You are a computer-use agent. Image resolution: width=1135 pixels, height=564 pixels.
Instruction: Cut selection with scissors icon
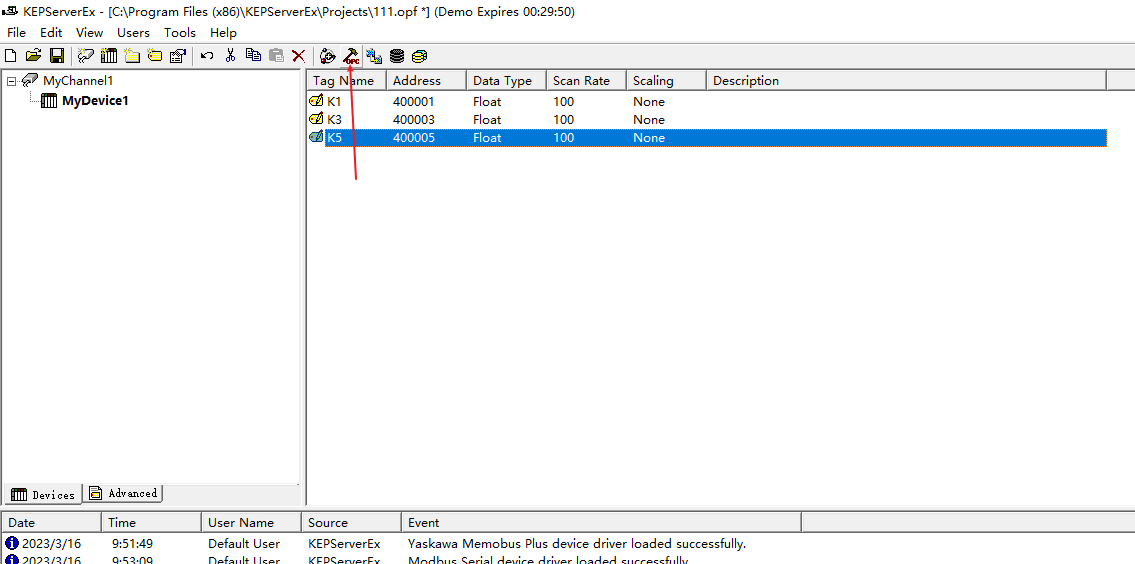pyautogui.click(x=230, y=56)
